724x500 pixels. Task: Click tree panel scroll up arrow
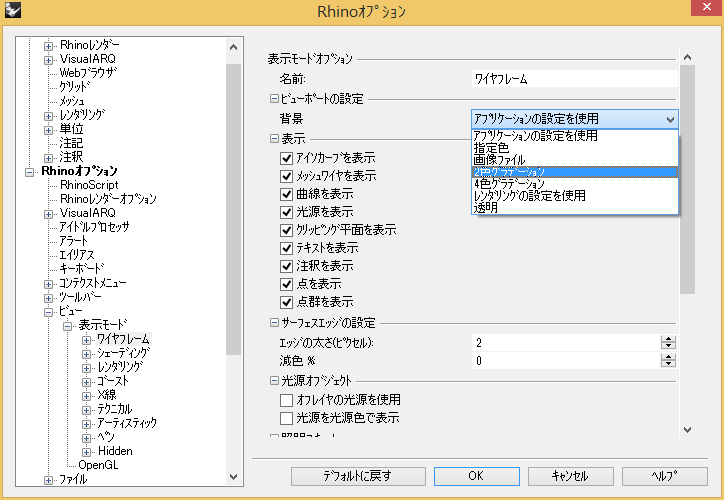233,47
